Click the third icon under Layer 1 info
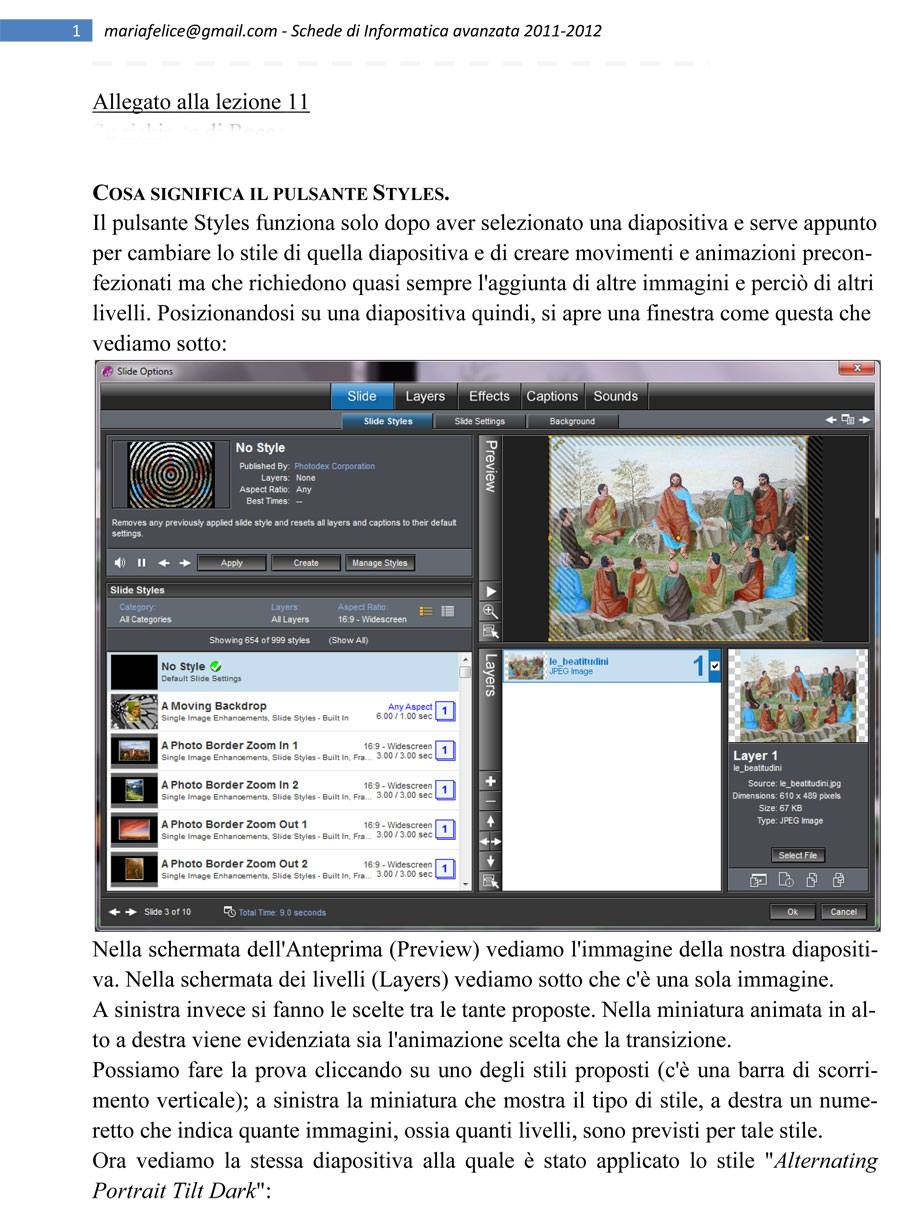Image resolution: width=900 pixels, height=1218 pixels. [813, 880]
